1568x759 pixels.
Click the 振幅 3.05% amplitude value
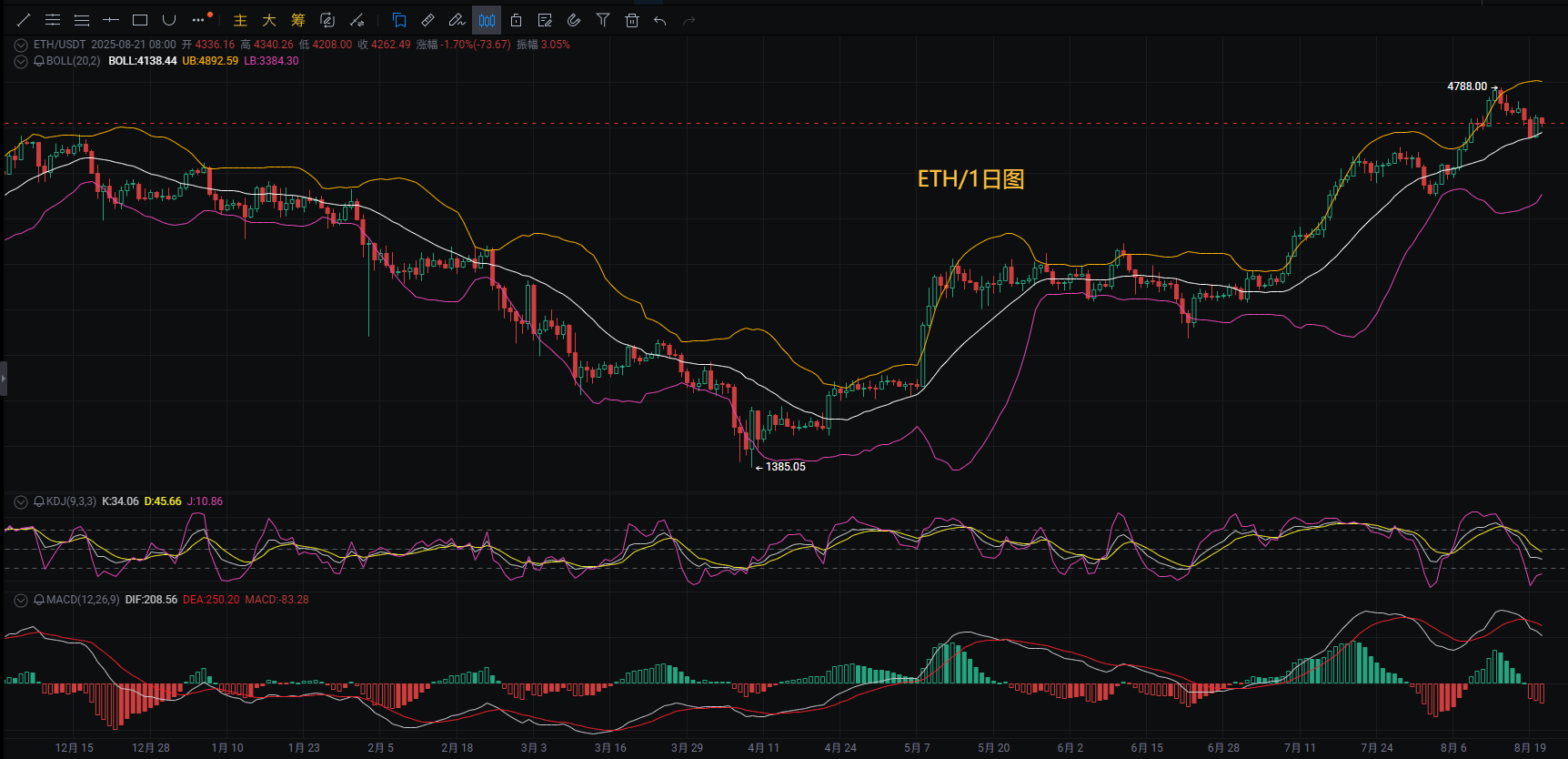point(543,45)
